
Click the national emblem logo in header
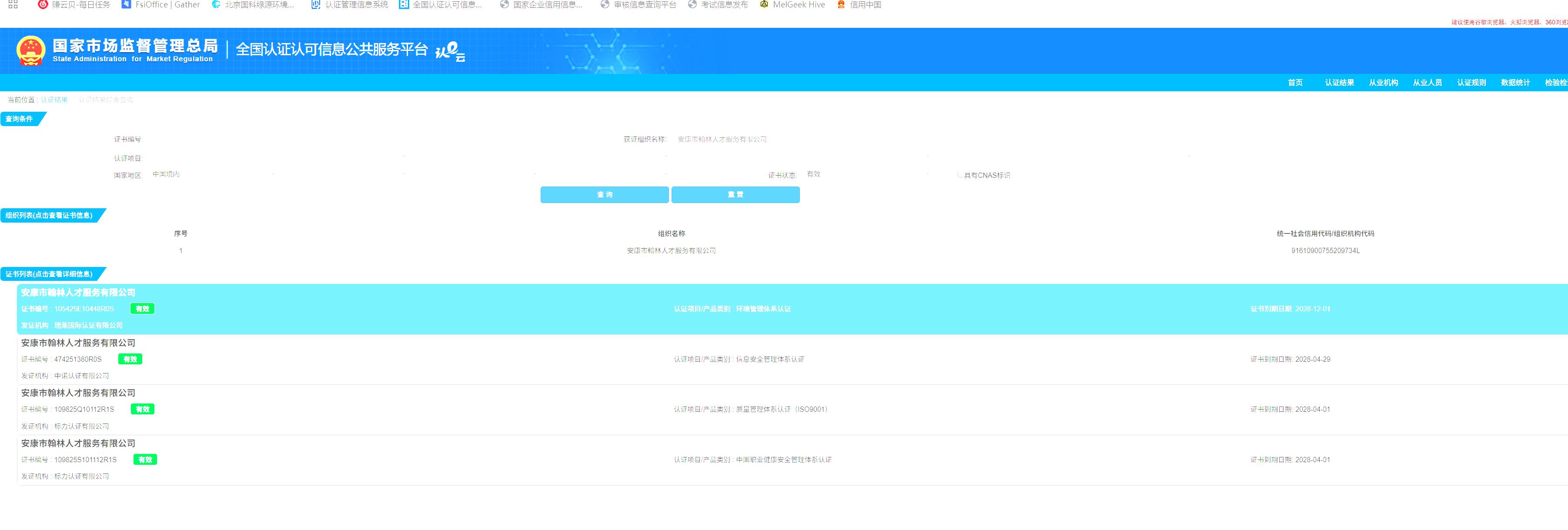click(x=30, y=51)
